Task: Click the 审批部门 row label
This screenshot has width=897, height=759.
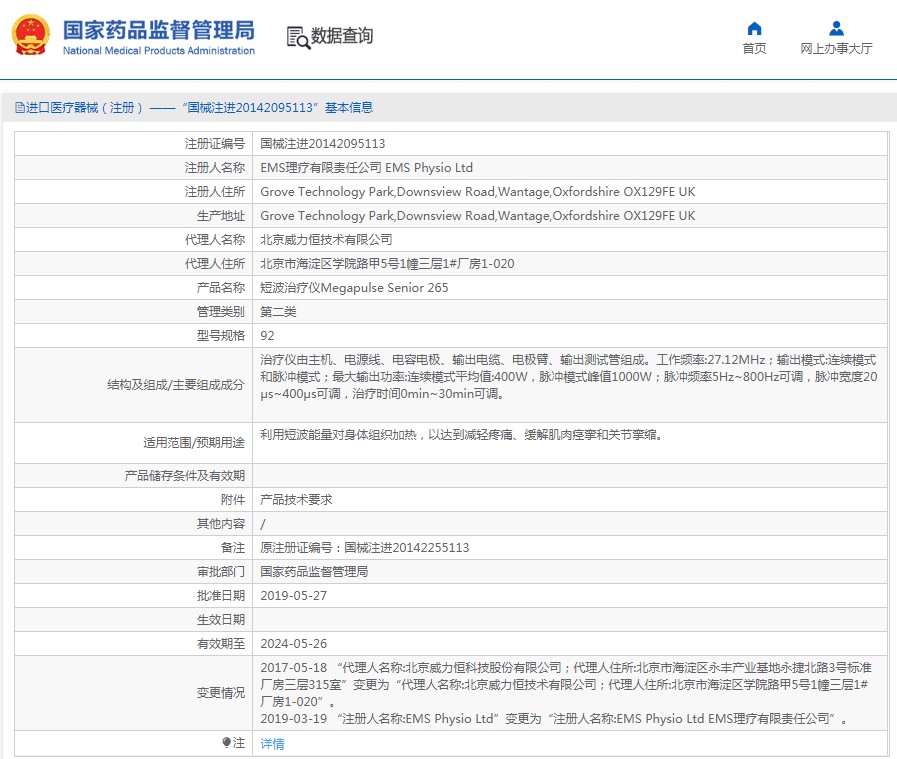Action: point(221,571)
